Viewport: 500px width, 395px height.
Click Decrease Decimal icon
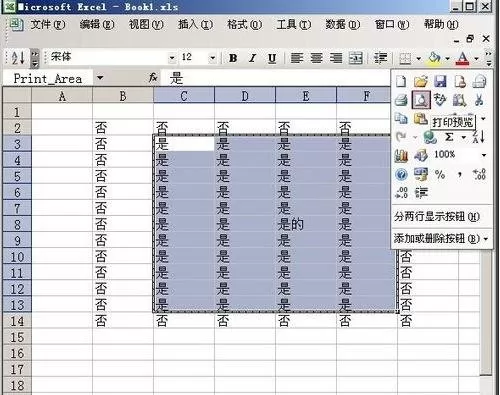point(401,193)
